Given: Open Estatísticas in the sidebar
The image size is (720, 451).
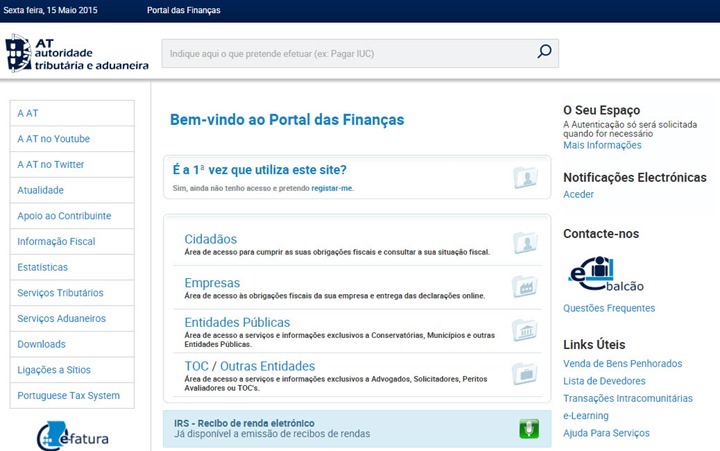Looking at the screenshot, I should pos(72,267).
